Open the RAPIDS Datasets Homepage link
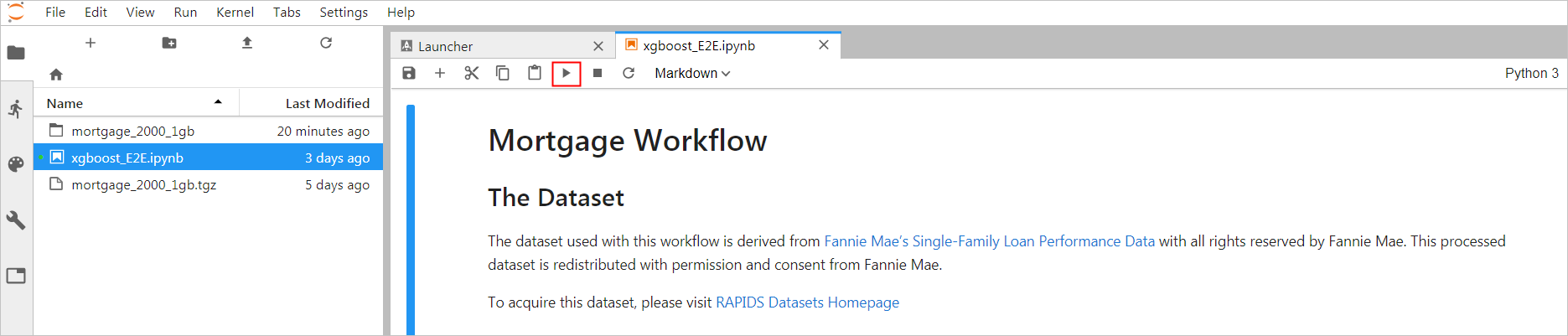This screenshot has width=1568, height=336. coord(807,302)
